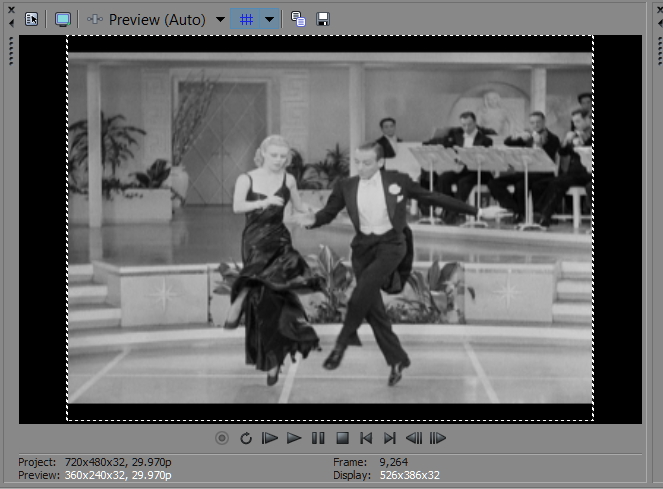Open preview quality dropdown arrow
The height and width of the screenshot is (489, 663).
pos(220,19)
